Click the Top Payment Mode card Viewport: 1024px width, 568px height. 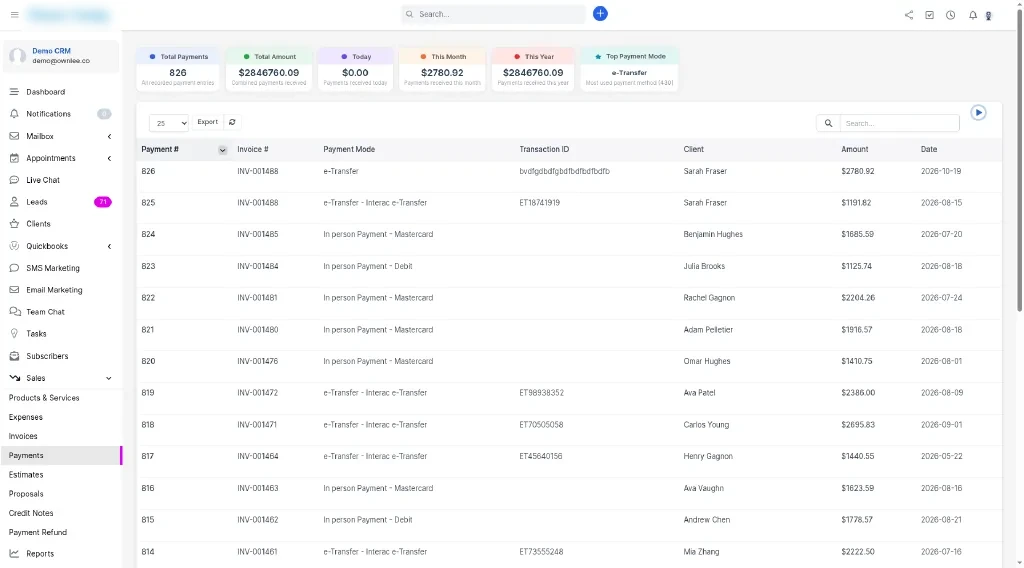pyautogui.click(x=630, y=69)
